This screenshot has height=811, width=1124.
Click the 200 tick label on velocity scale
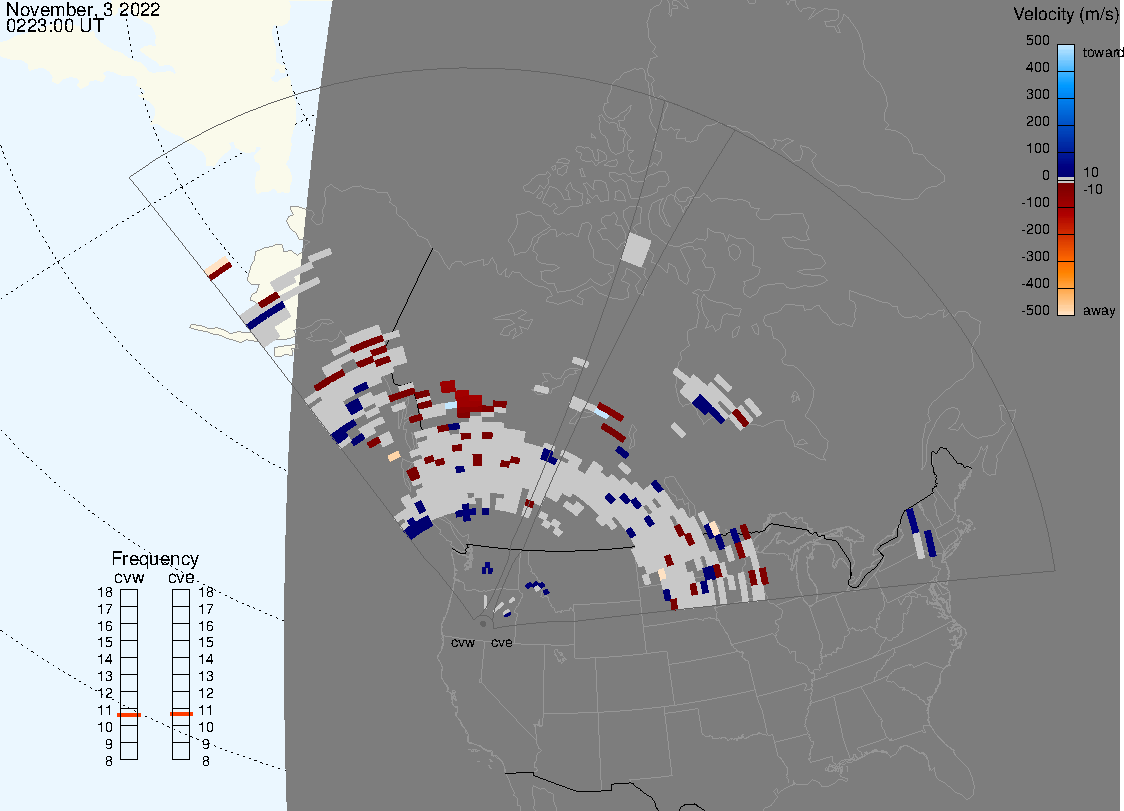click(1037, 121)
